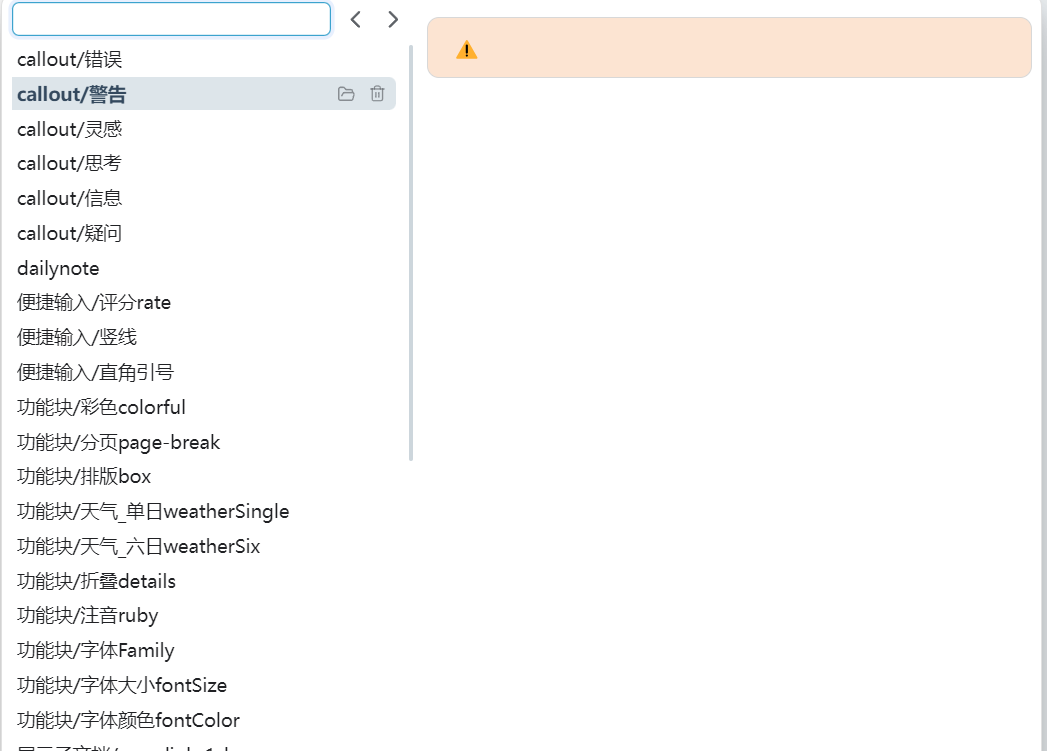
Task: Focus the template search box
Action: coord(171,19)
